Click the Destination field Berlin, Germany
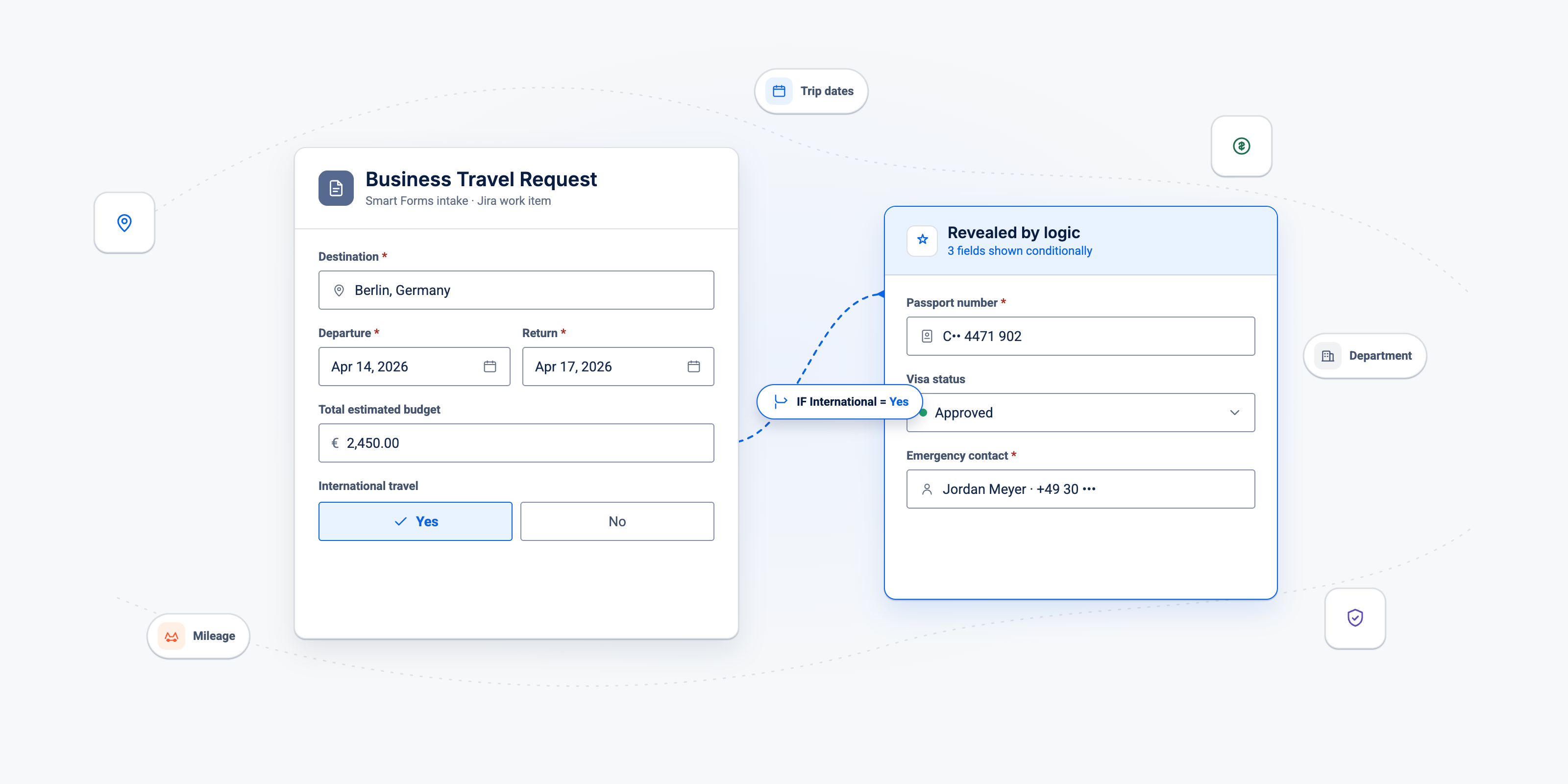 pyautogui.click(x=516, y=291)
